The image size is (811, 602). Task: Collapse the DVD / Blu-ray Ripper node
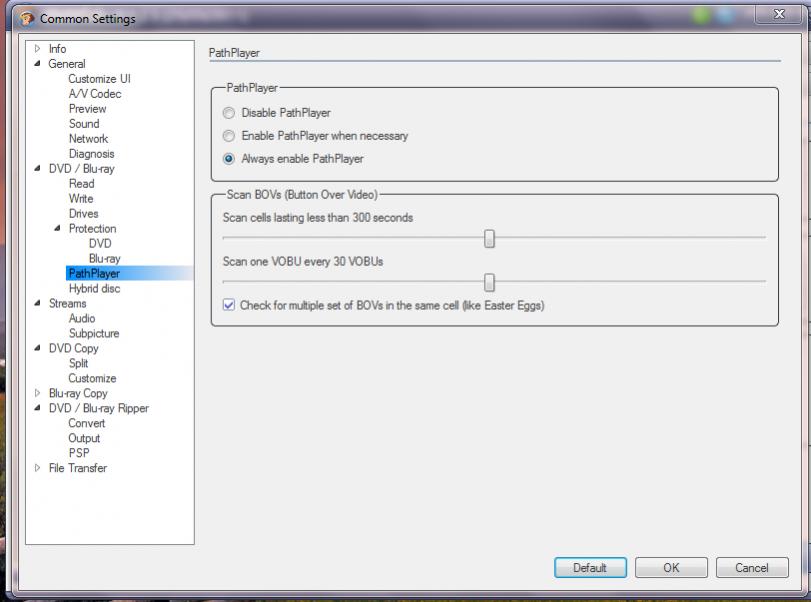(37, 408)
